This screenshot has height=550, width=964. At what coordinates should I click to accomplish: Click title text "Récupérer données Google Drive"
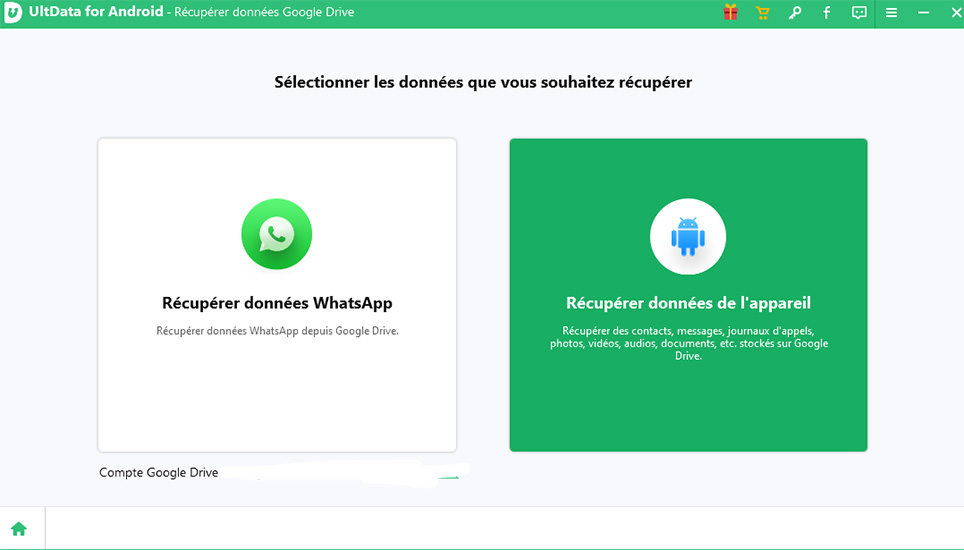tap(264, 12)
